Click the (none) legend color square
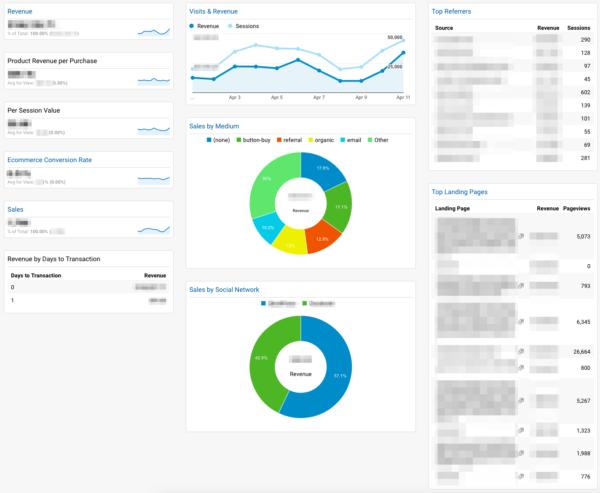The width and height of the screenshot is (600, 493). 209,140
